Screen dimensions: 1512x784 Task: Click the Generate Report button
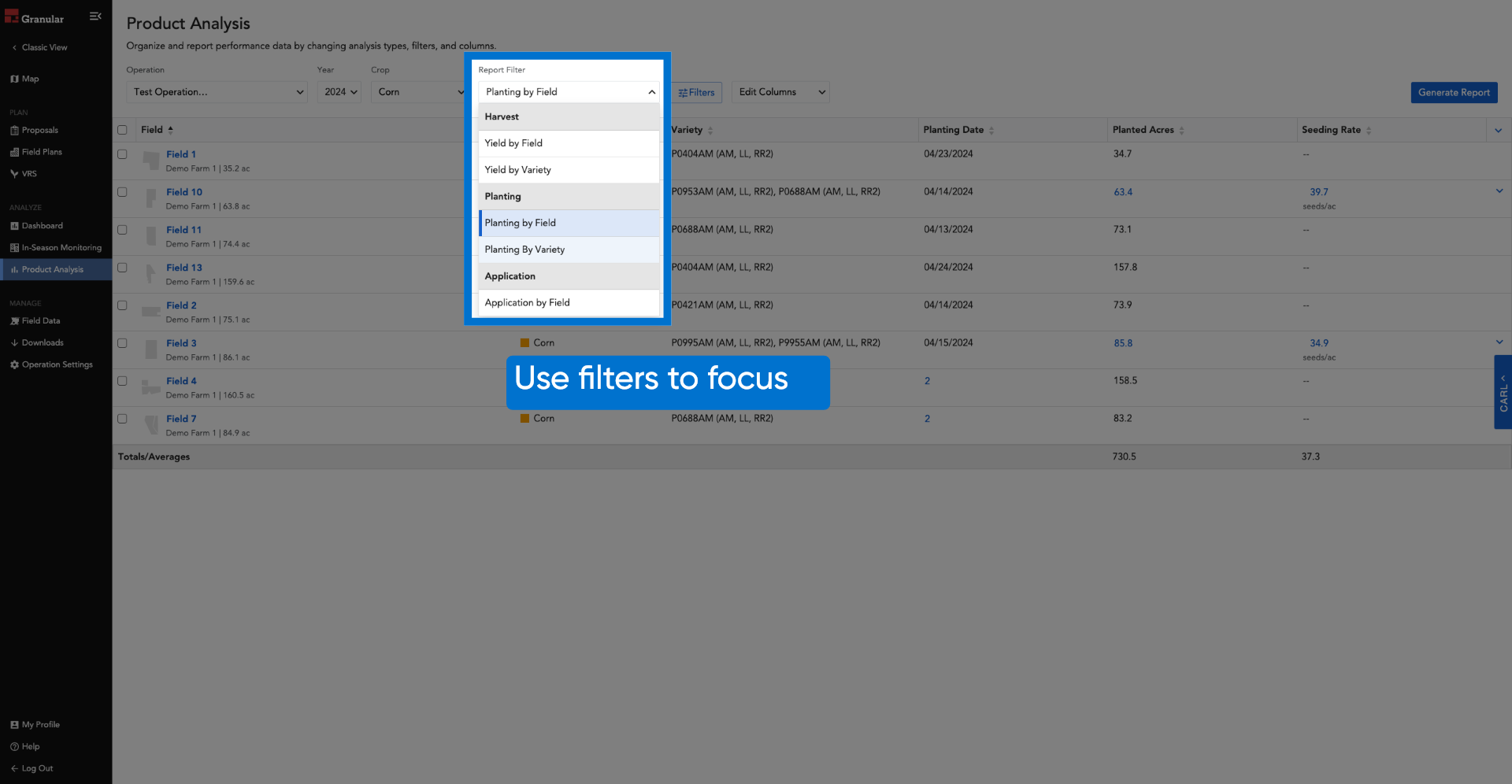1454,92
